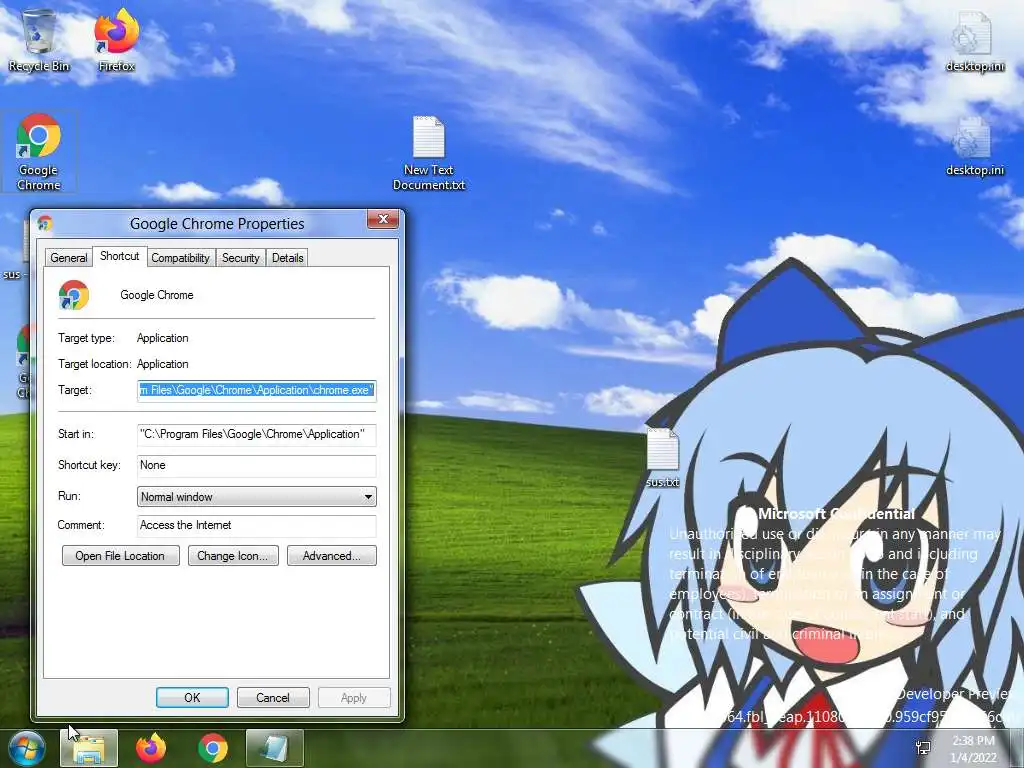
Task: Launch Firefox from the taskbar
Action: [x=151, y=748]
